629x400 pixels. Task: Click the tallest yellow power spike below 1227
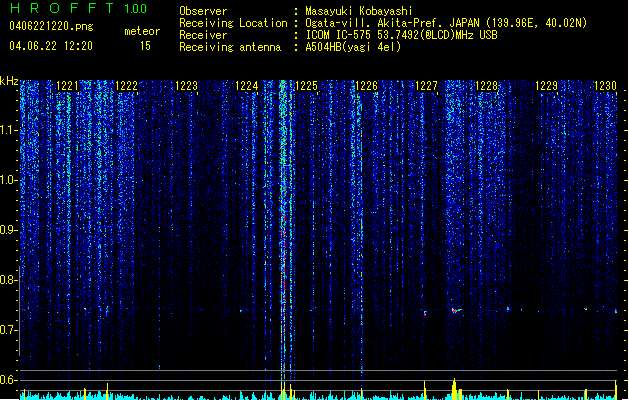[x=454, y=389]
